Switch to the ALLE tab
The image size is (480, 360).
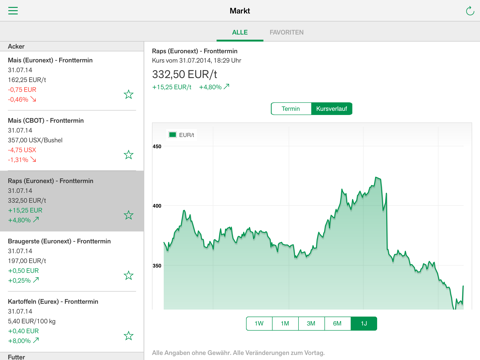click(x=240, y=32)
